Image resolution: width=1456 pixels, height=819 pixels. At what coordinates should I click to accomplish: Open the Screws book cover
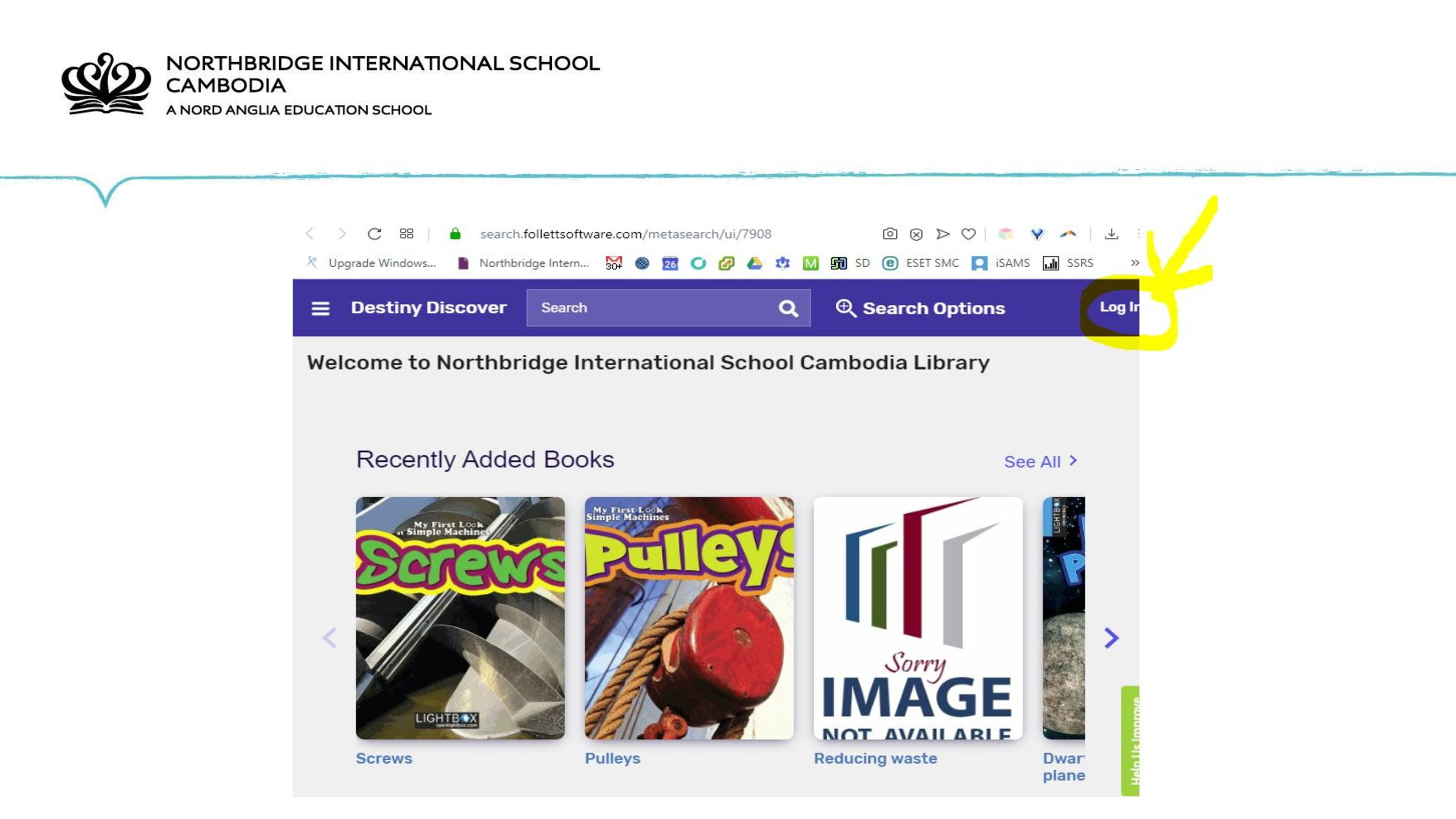pos(460,618)
